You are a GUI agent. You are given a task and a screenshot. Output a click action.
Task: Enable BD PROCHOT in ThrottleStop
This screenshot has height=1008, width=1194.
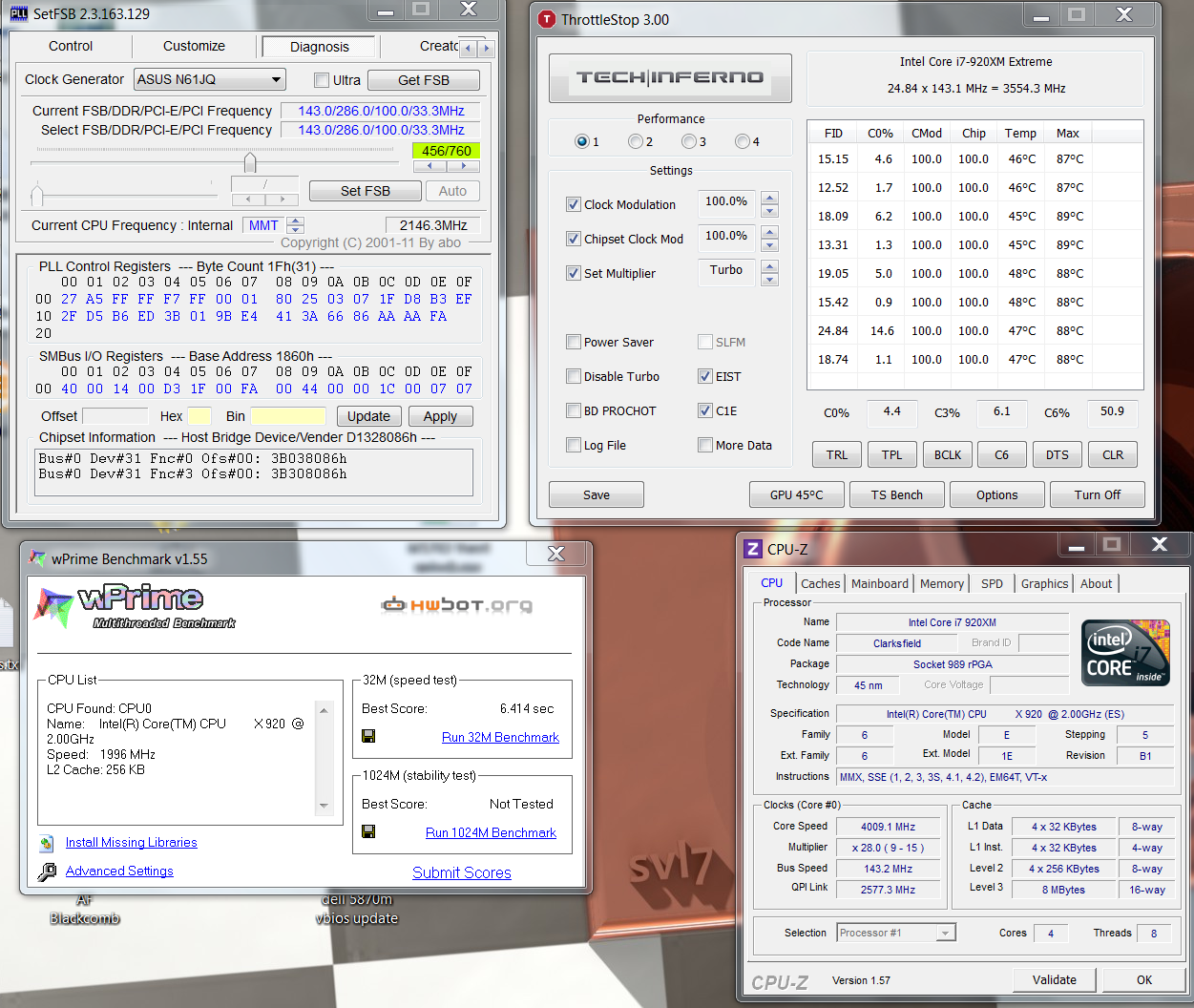pos(574,410)
